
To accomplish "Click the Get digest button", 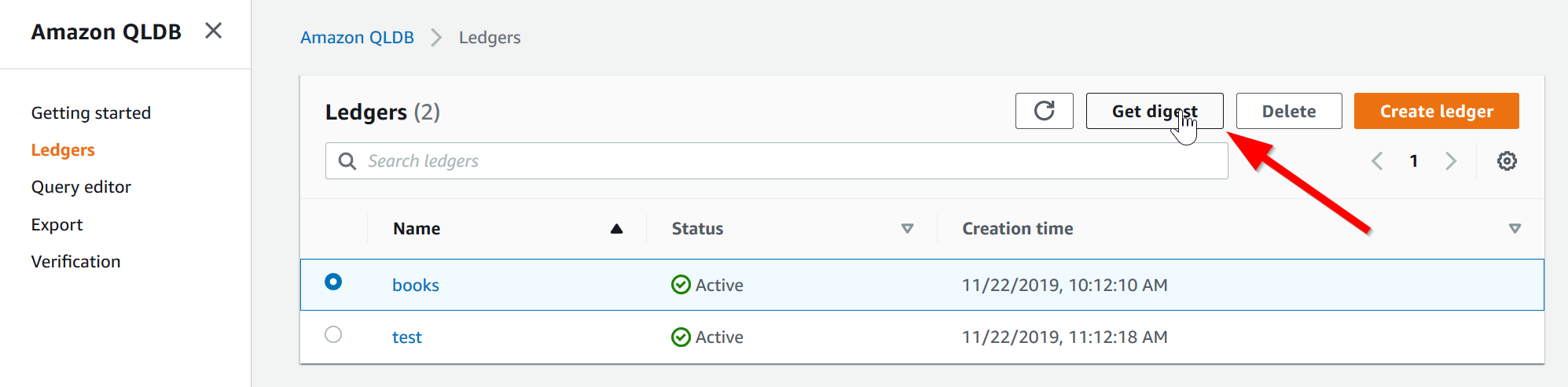I will click(1154, 111).
